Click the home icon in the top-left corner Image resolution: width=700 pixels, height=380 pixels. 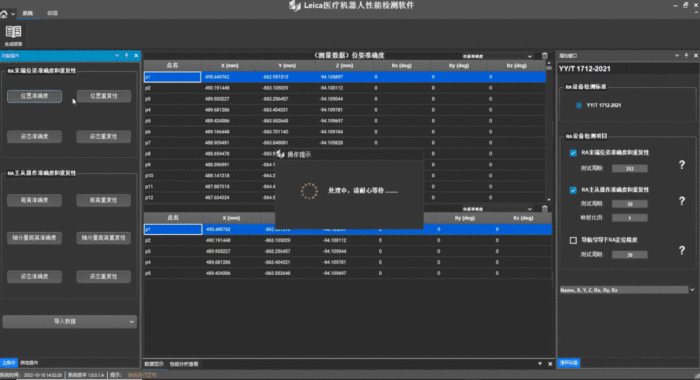click(4, 14)
